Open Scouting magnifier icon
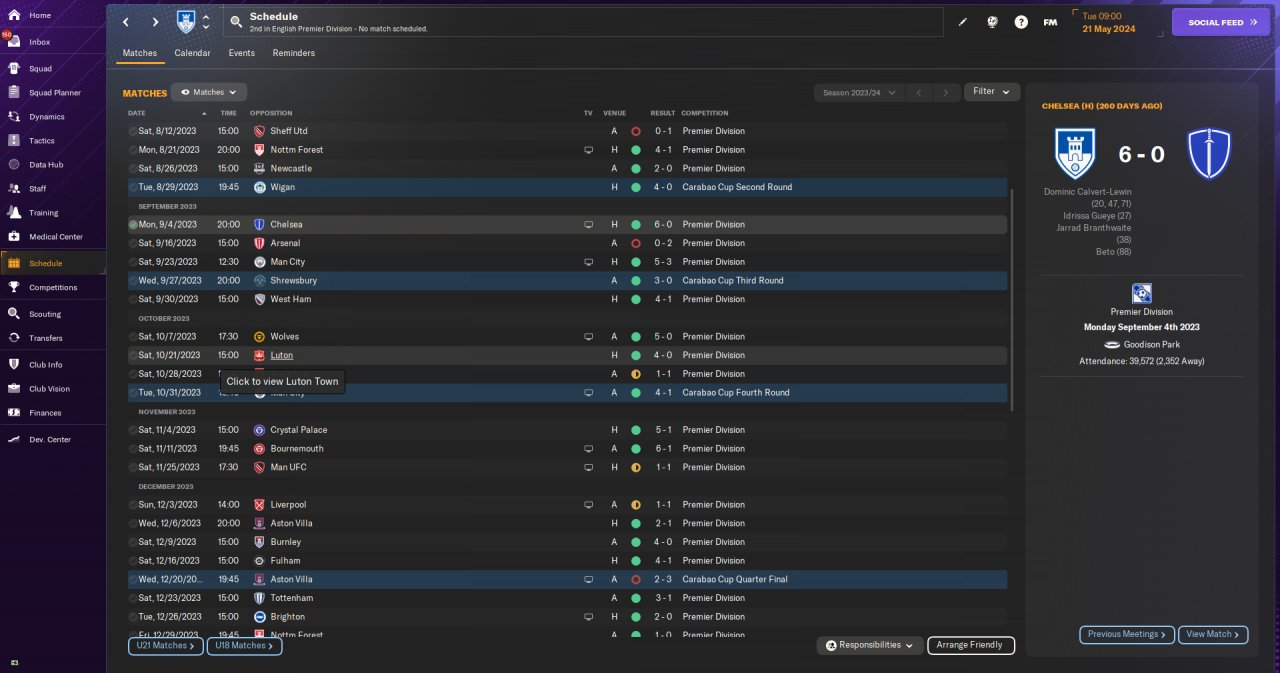 (x=14, y=314)
